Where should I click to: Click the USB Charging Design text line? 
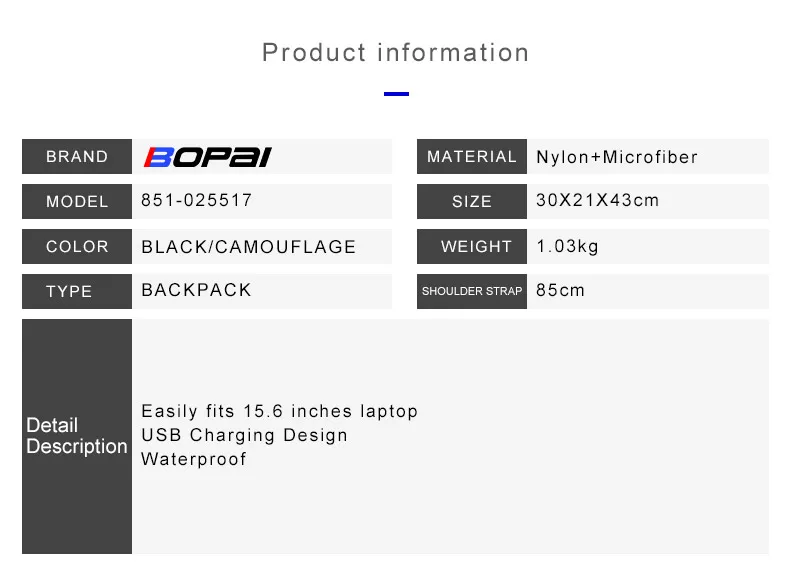pyautogui.click(x=244, y=435)
